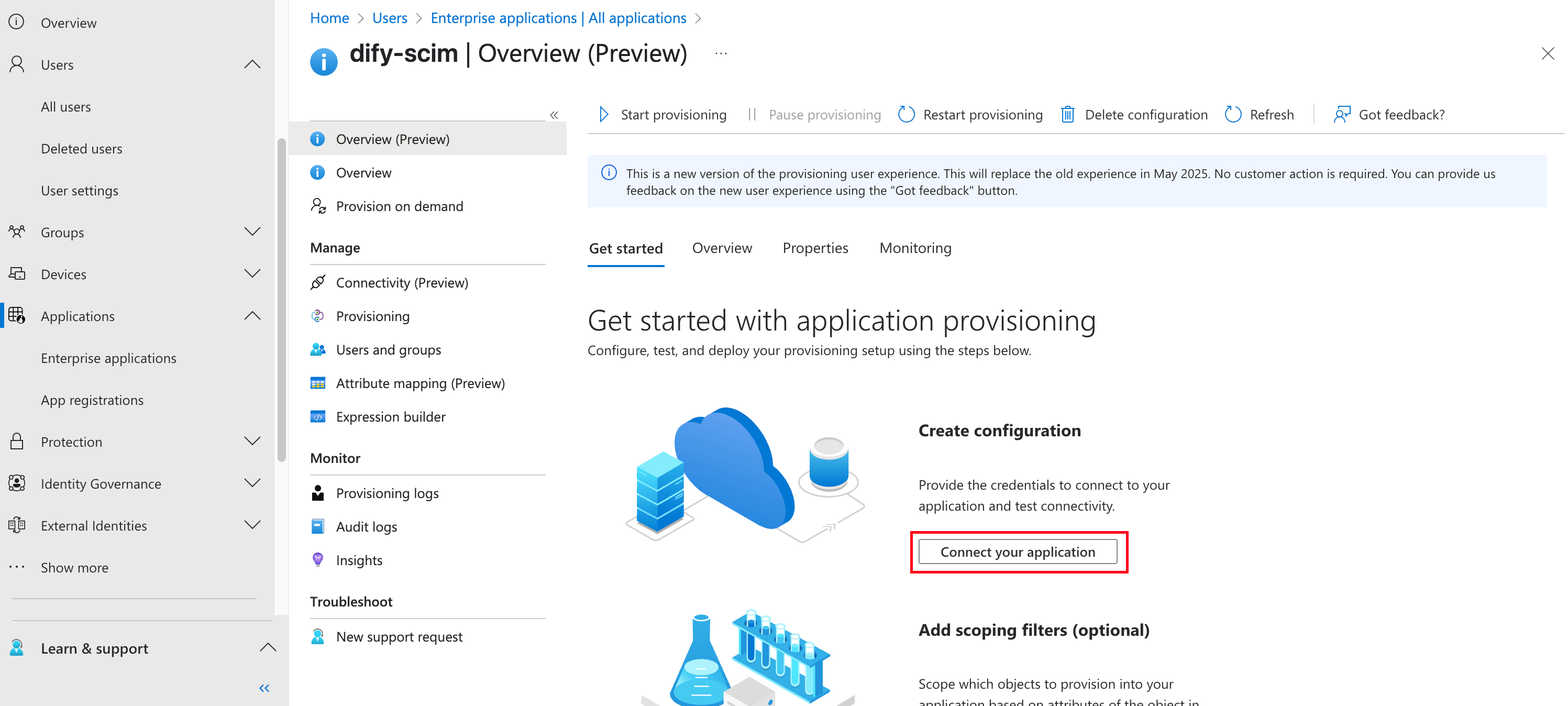Expand the Identity Governance chevron
The height and width of the screenshot is (706, 1568).
pos(252,483)
